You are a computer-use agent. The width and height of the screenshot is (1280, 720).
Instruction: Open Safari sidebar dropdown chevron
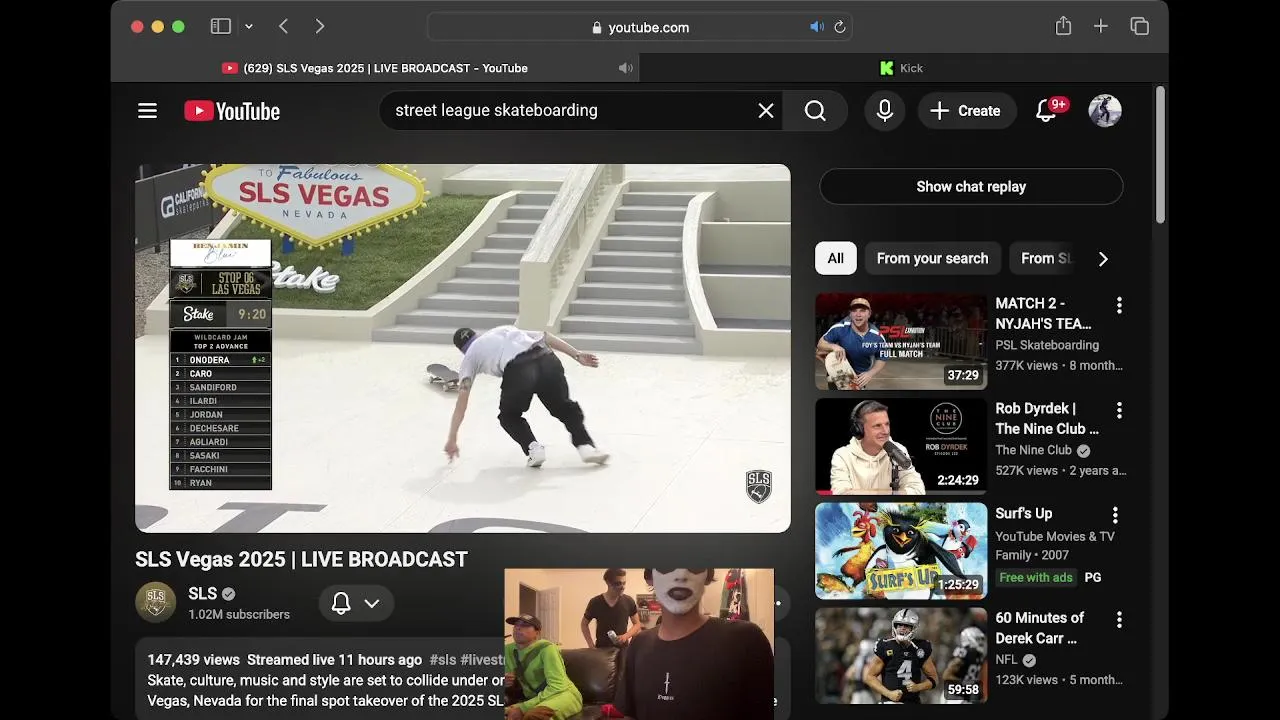point(249,27)
